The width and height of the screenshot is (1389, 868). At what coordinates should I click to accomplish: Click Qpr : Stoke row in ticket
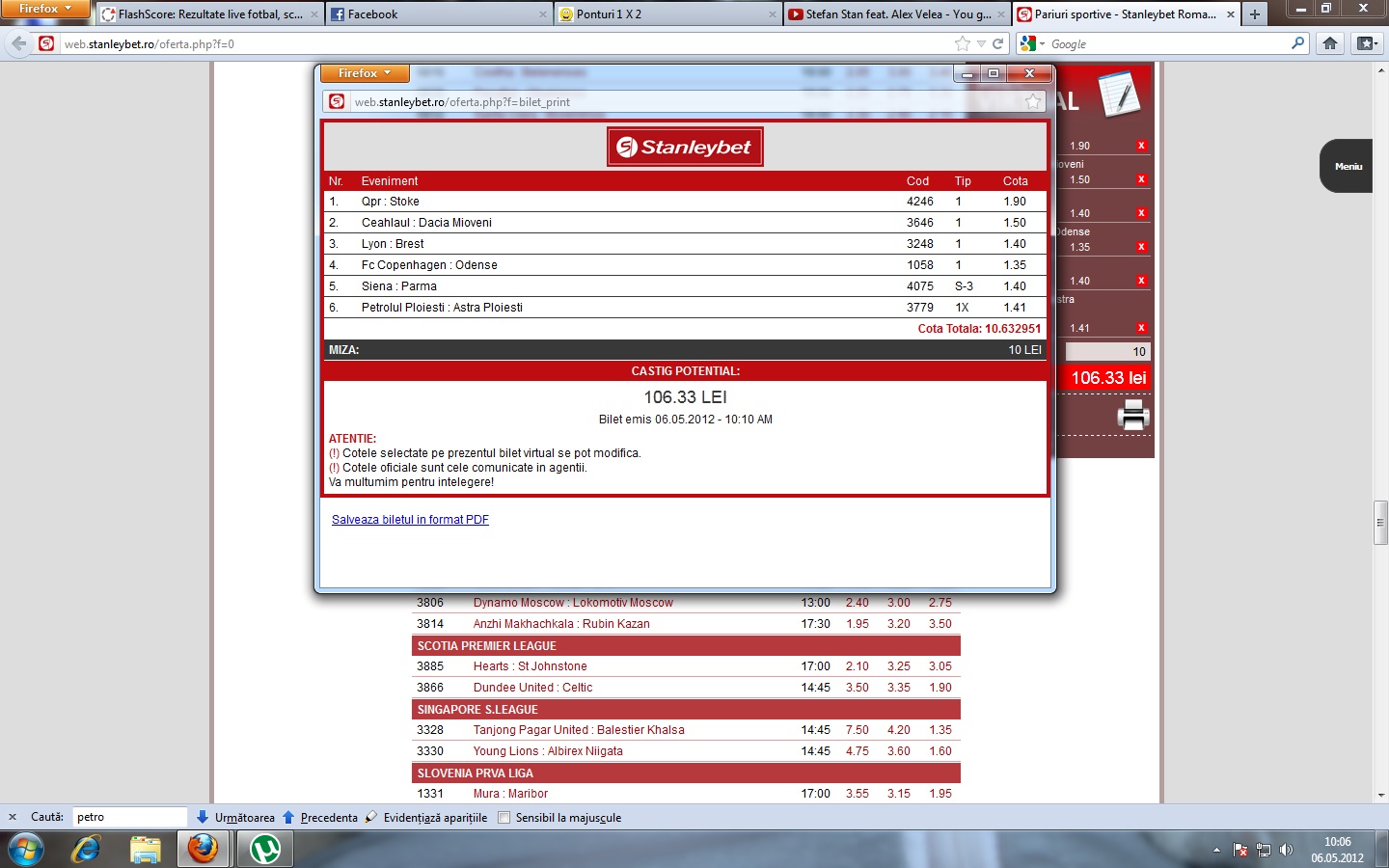(685, 202)
